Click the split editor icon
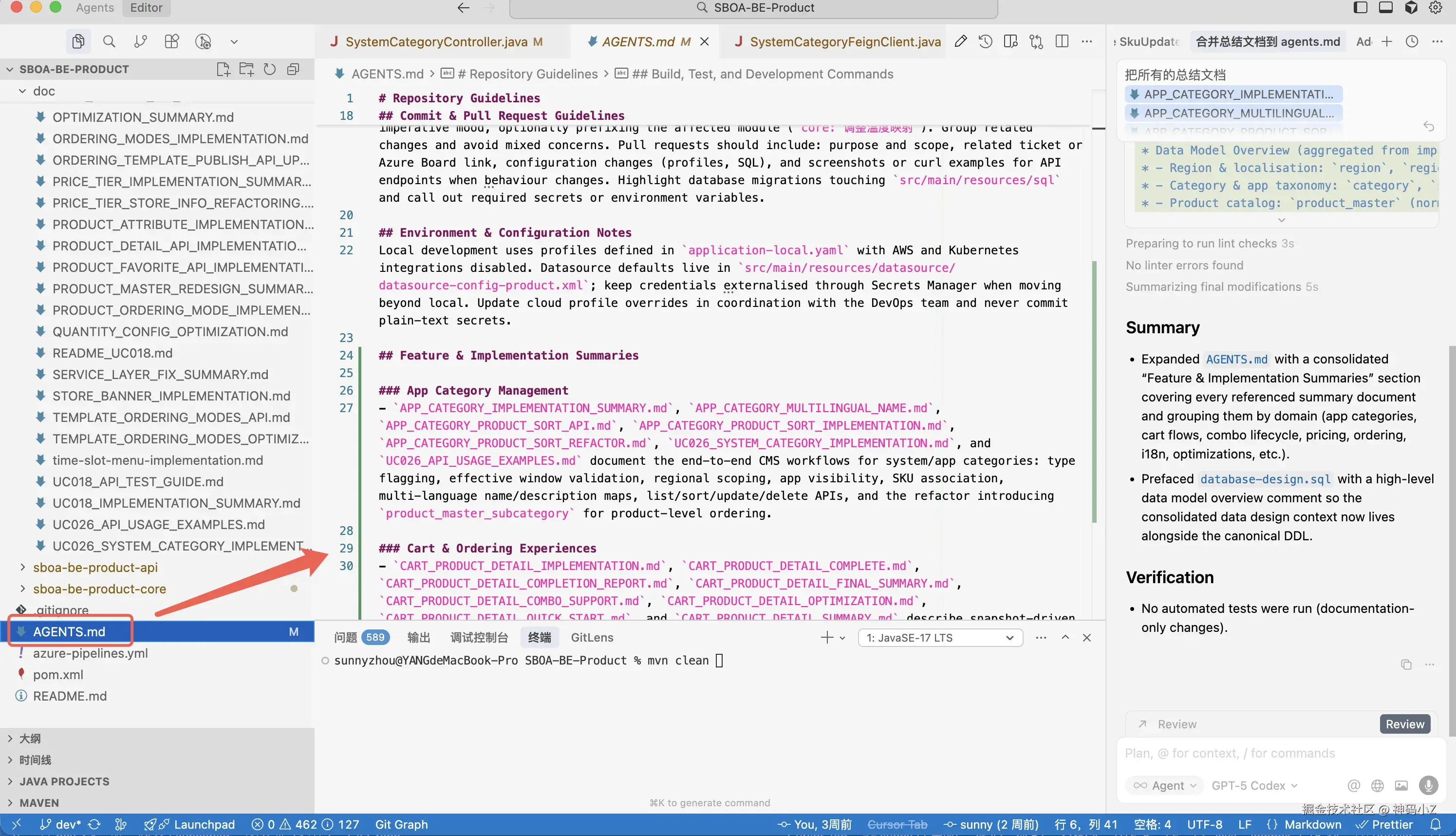1456x836 pixels. 1062,41
